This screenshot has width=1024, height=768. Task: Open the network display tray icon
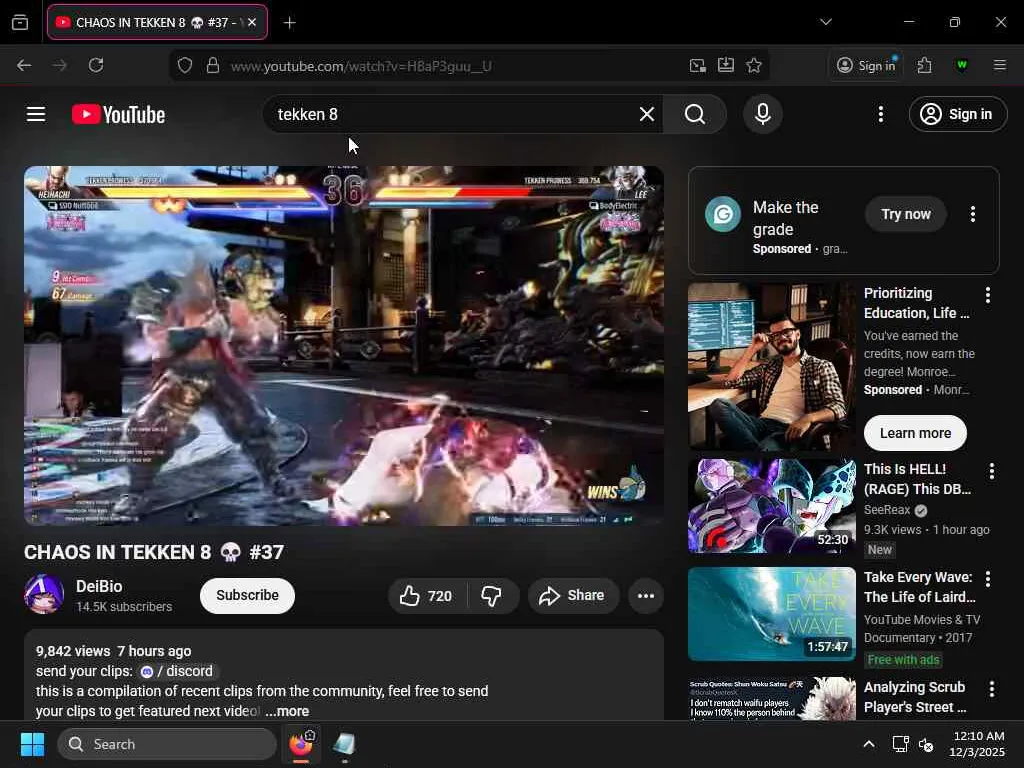point(900,744)
